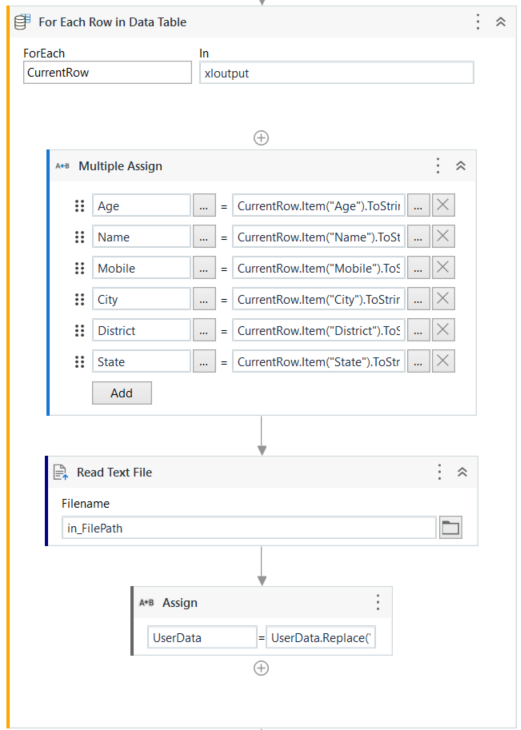Edit the xloutput In field

[x=337, y=73]
